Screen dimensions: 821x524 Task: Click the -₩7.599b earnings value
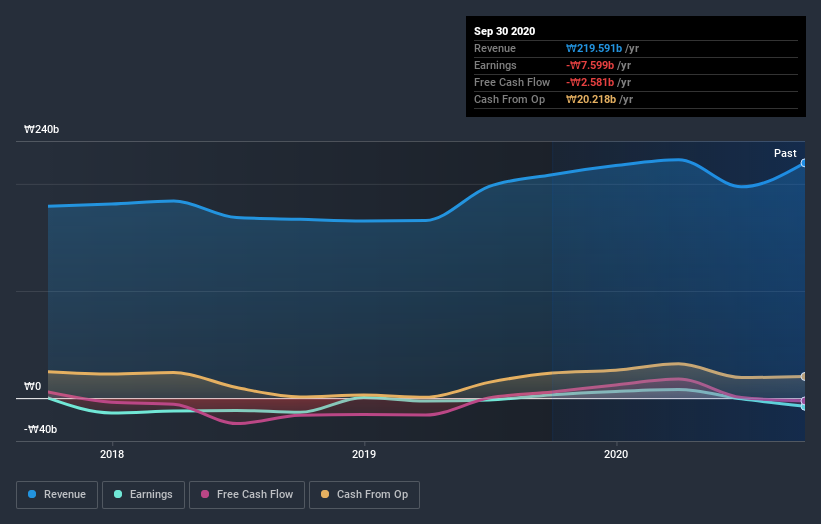(590, 65)
